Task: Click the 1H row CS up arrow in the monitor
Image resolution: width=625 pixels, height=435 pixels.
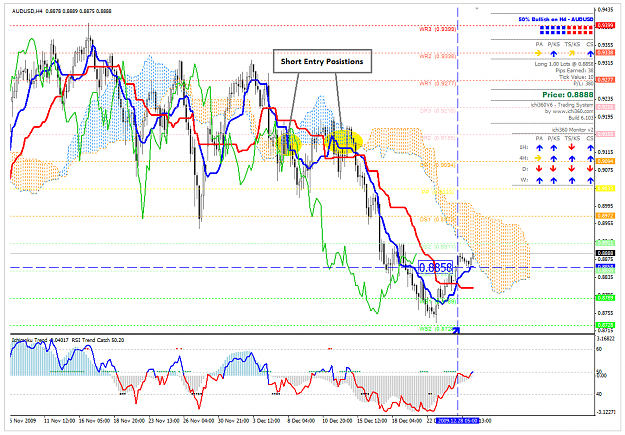Action: [x=590, y=148]
